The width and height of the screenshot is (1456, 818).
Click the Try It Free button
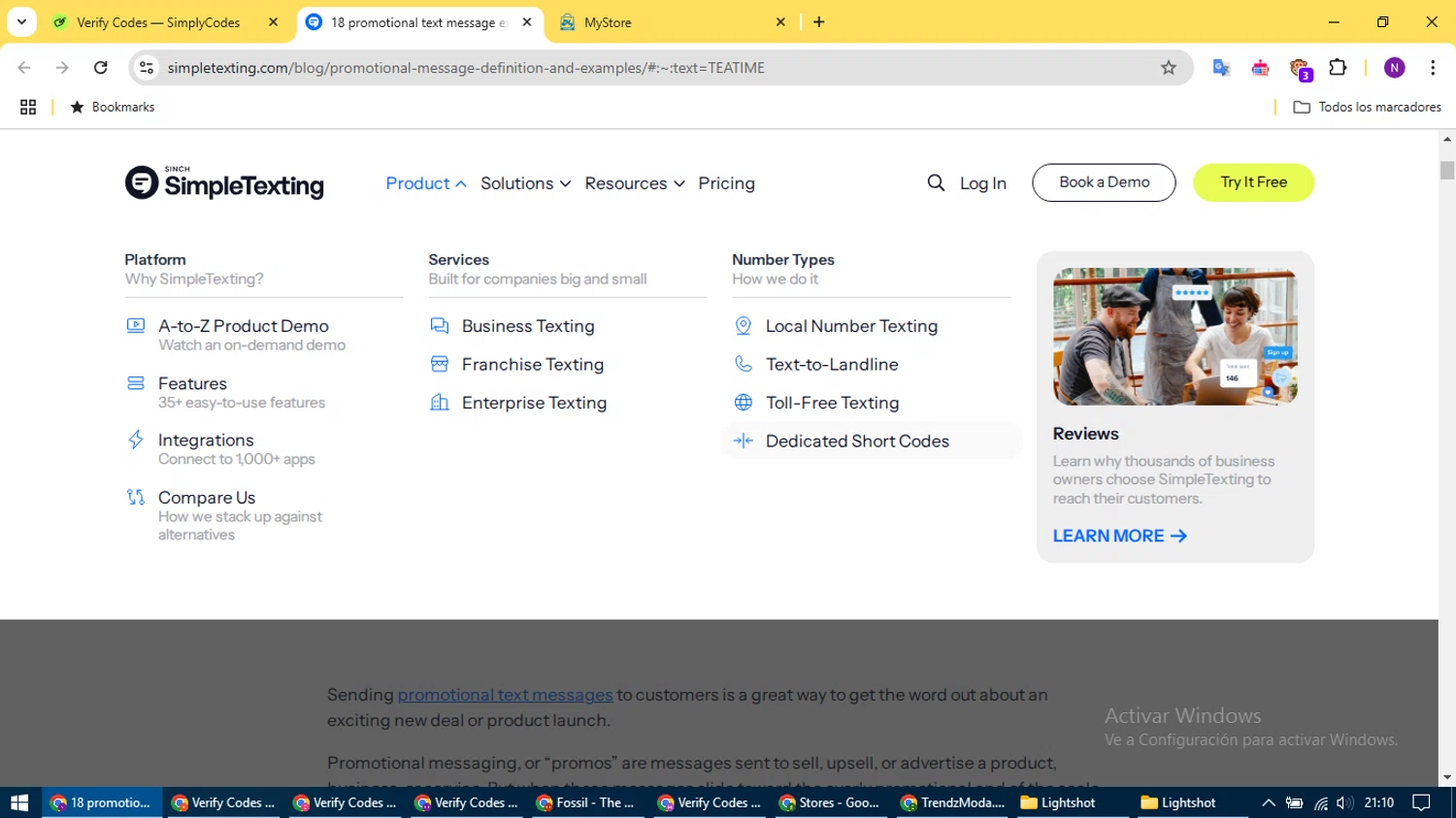pyautogui.click(x=1253, y=182)
